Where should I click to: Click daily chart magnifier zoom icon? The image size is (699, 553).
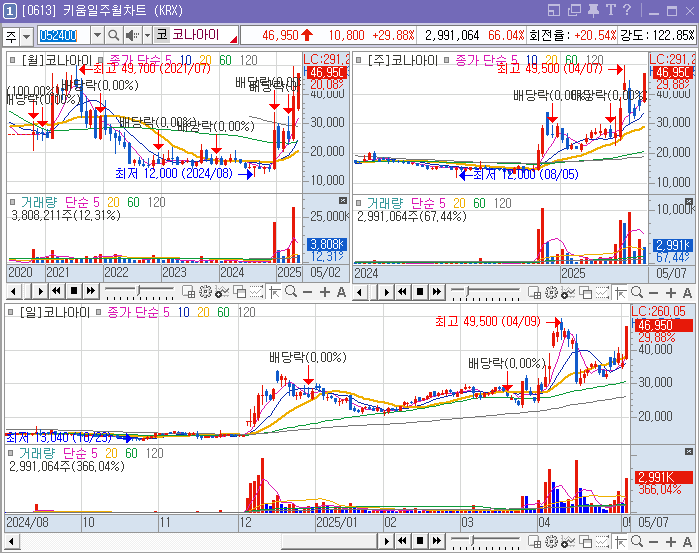[x=637, y=542]
